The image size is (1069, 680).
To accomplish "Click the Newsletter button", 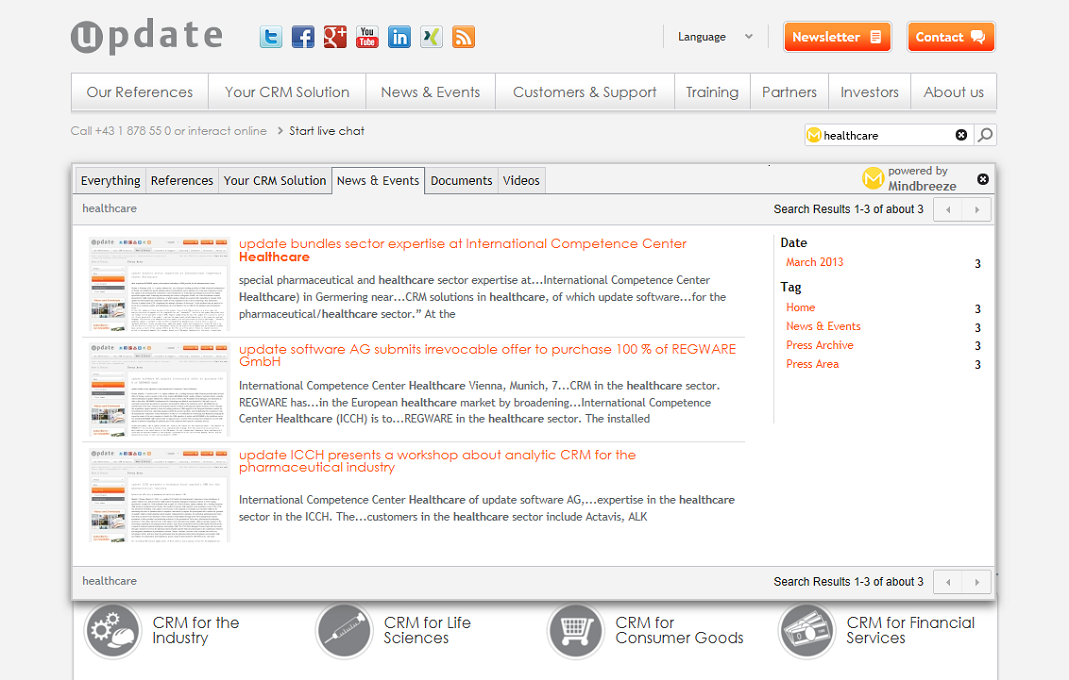I will 837,37.
